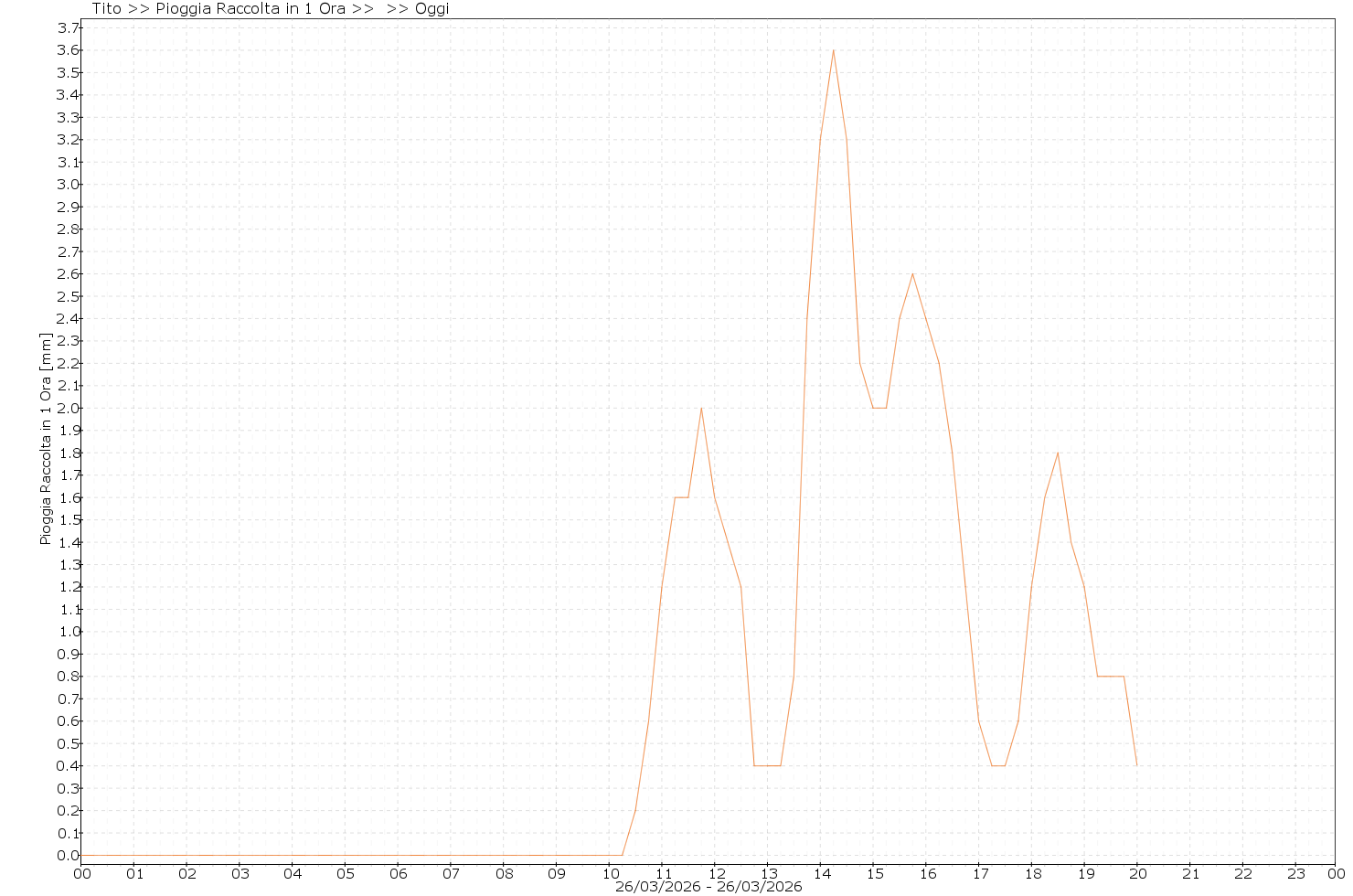
Task: Click the 2.6 mm peak near hour 16
Action: point(912,273)
